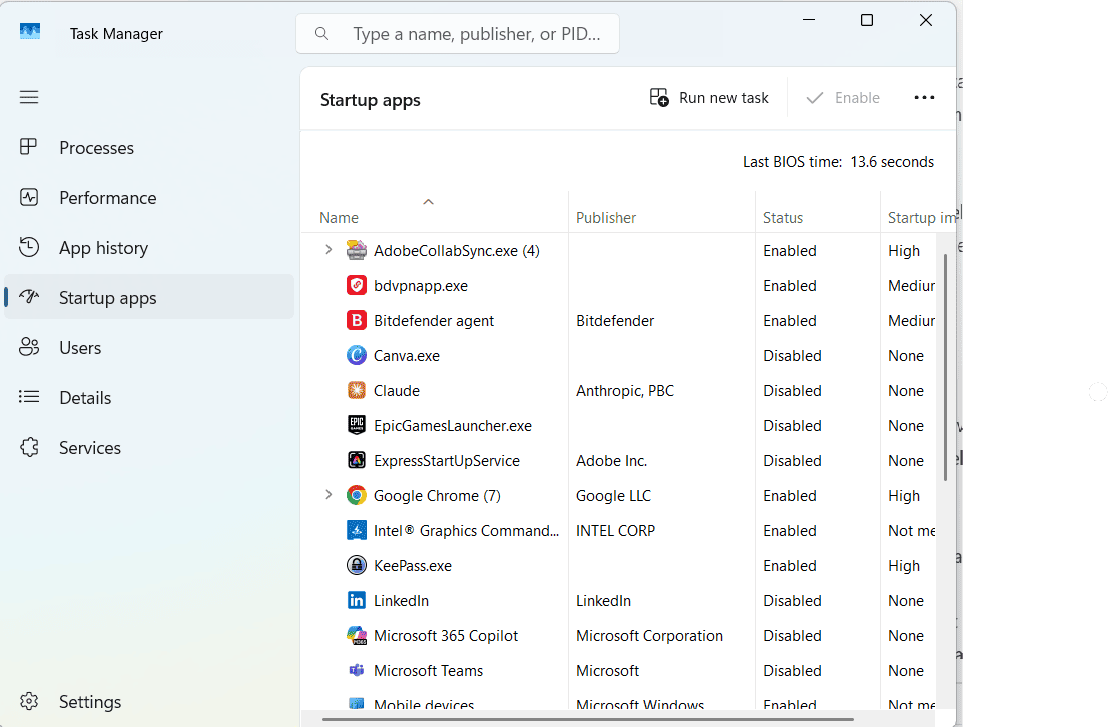Click the Processes sidebar icon
Image resolution: width=1108 pixels, height=727 pixels.
28,147
